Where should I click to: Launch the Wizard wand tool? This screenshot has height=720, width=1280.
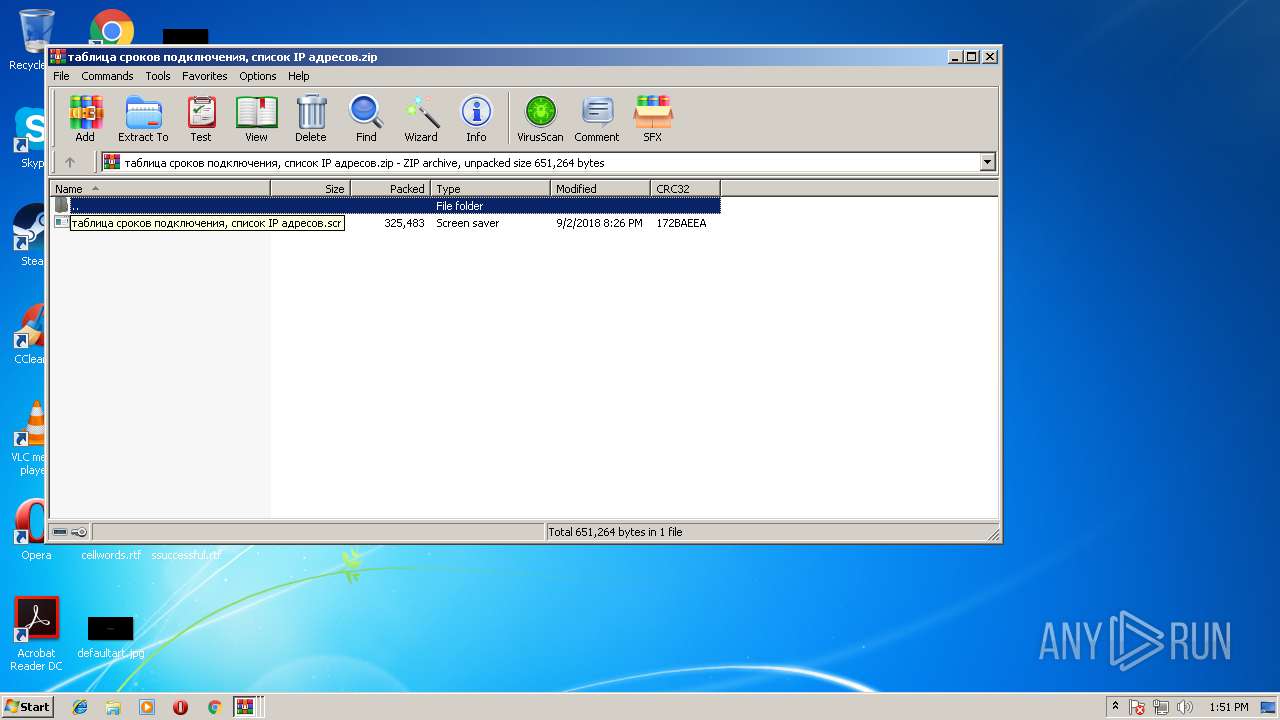click(x=421, y=119)
